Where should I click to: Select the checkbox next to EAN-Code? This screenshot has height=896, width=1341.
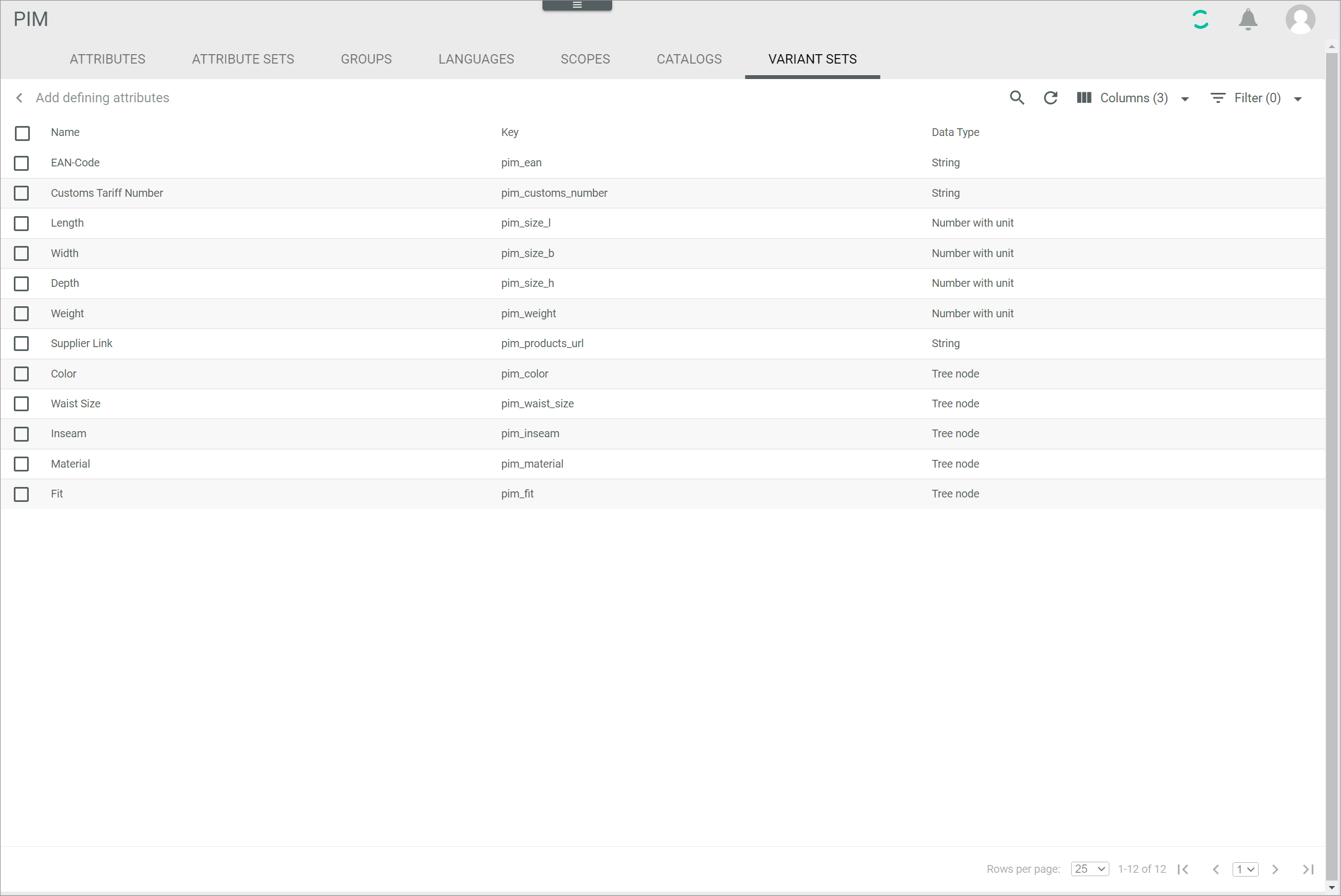24,163
